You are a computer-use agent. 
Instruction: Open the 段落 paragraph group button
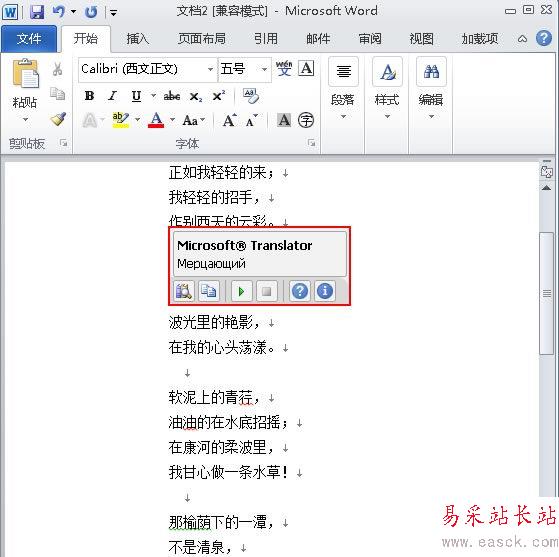click(x=343, y=89)
